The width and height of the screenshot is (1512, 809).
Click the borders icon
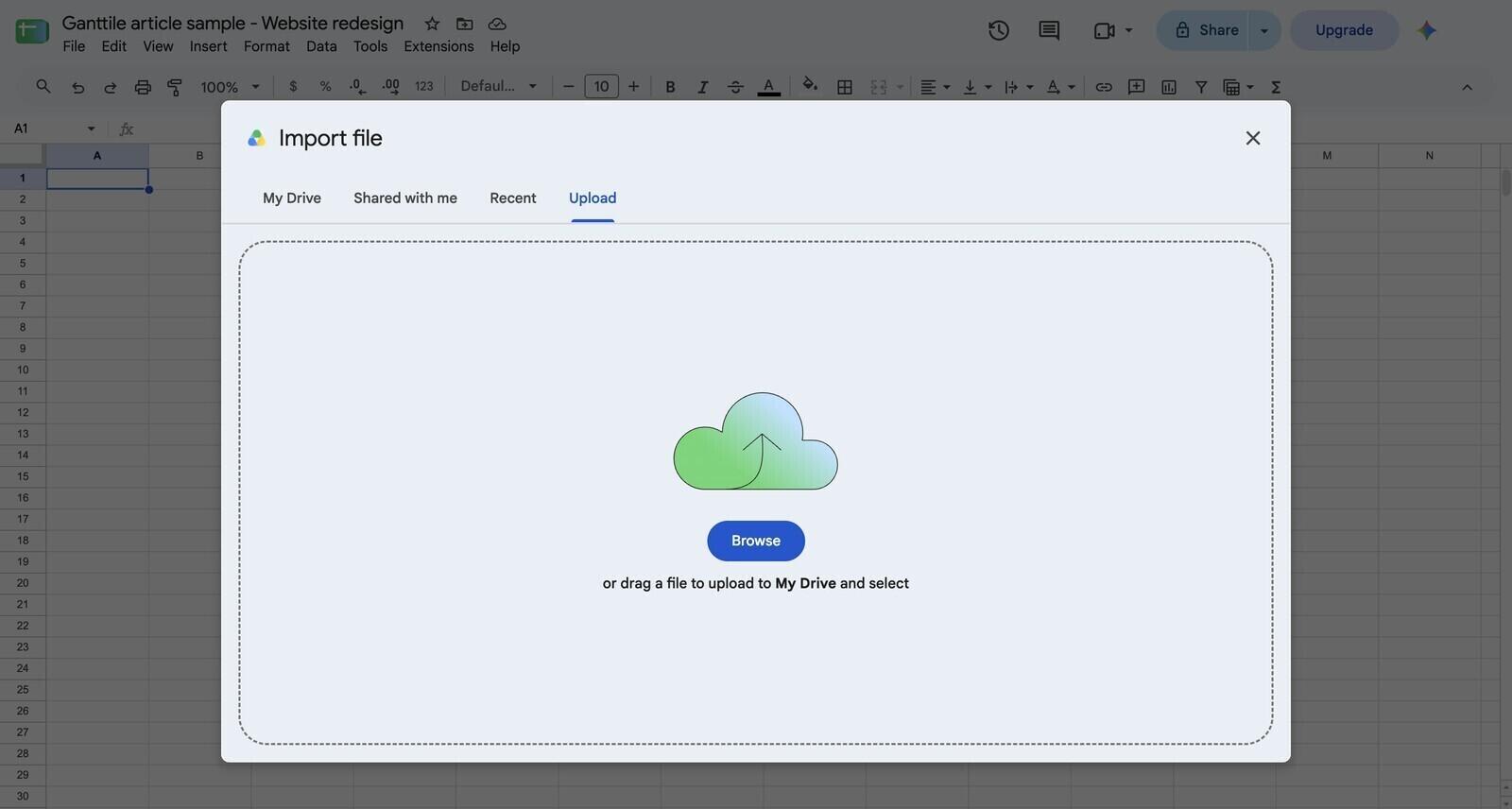click(x=845, y=87)
